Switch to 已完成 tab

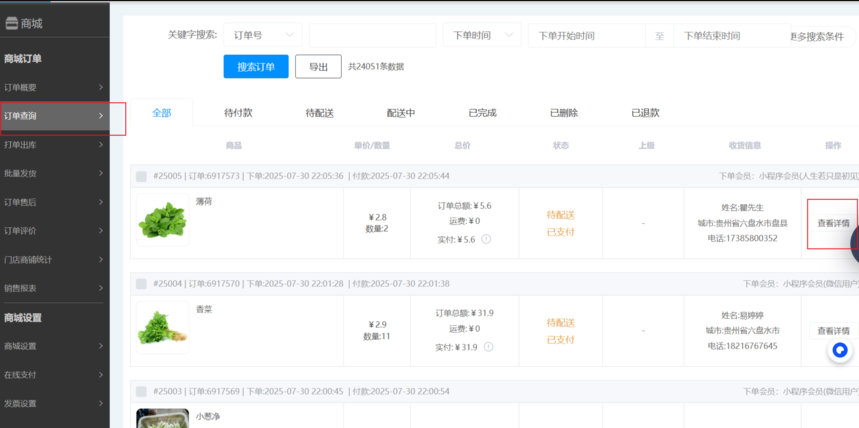[483, 113]
